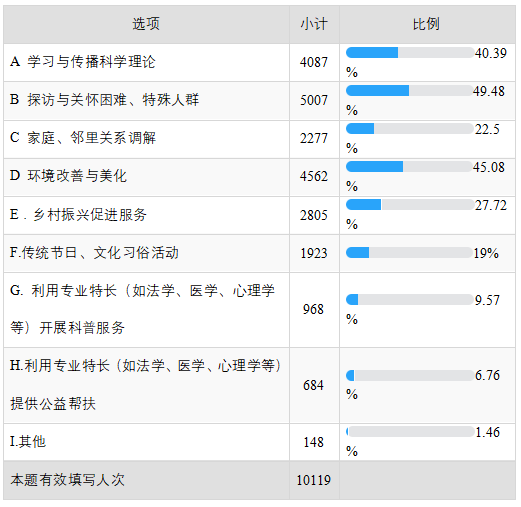Click the 22.5% progress bar
The width and height of the screenshot is (521, 507).
pyautogui.click(x=410, y=129)
